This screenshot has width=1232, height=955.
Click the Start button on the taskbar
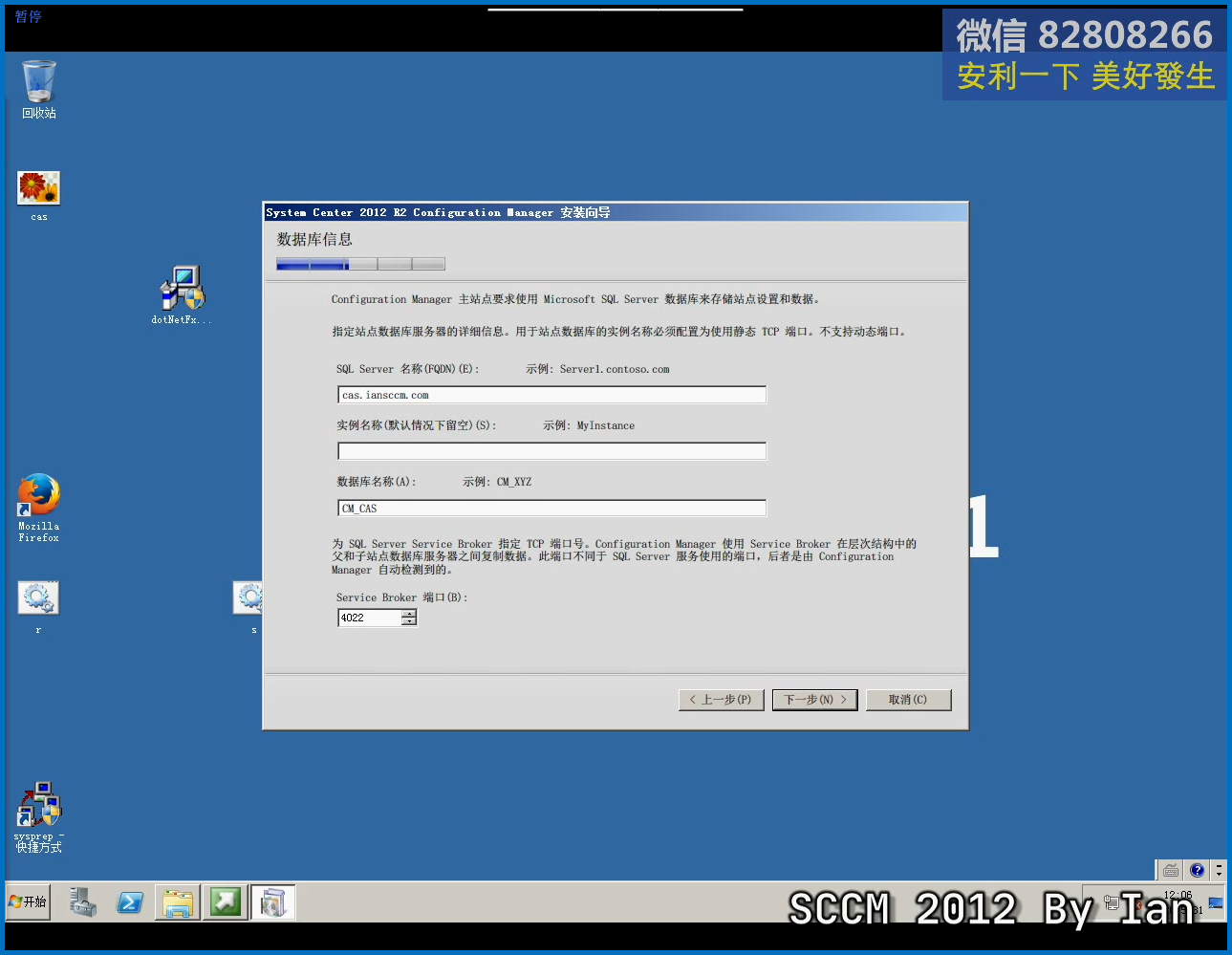pos(29,901)
